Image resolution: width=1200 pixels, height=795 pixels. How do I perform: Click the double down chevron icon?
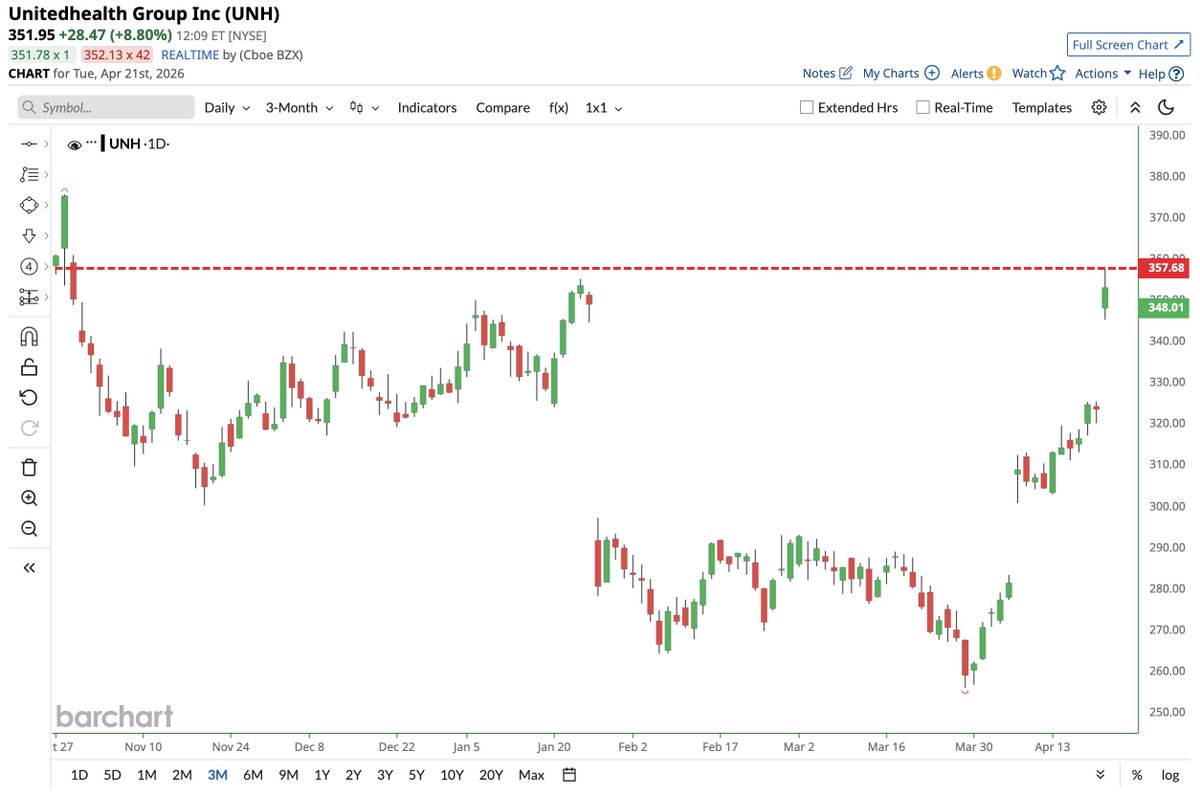click(1101, 775)
